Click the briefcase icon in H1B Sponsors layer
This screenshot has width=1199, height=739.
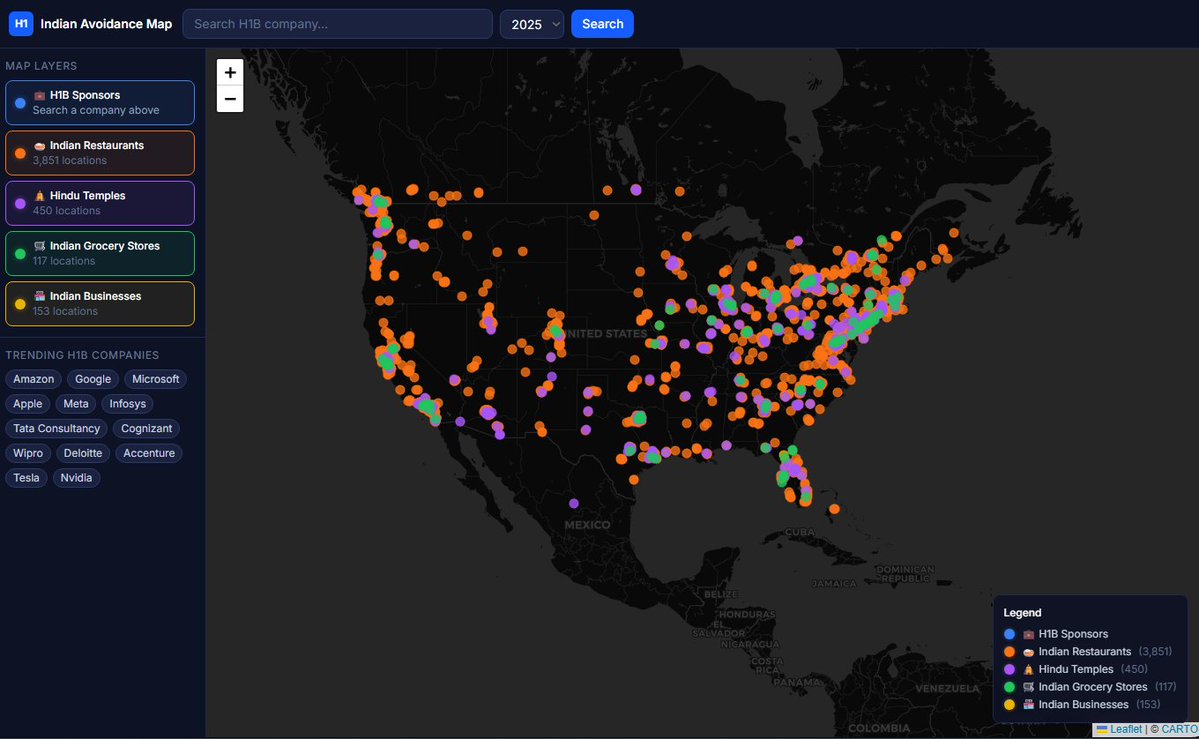tap(40, 96)
